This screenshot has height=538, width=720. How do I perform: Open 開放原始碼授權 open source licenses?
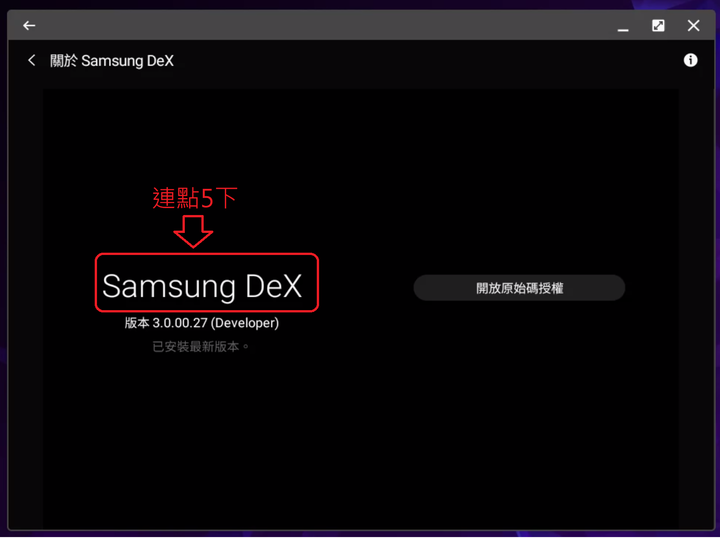point(519,288)
